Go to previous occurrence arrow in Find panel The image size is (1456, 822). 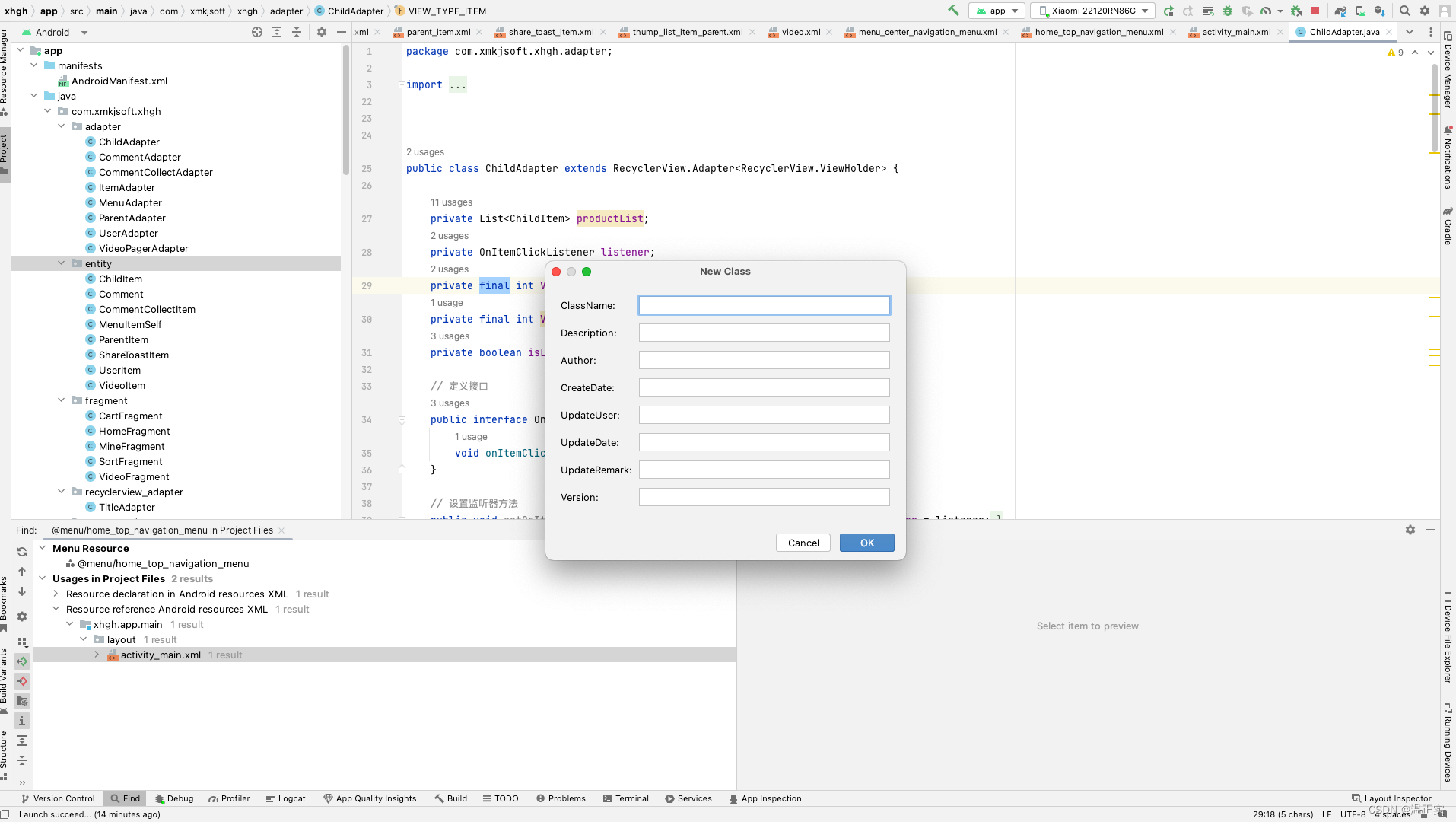click(x=22, y=572)
